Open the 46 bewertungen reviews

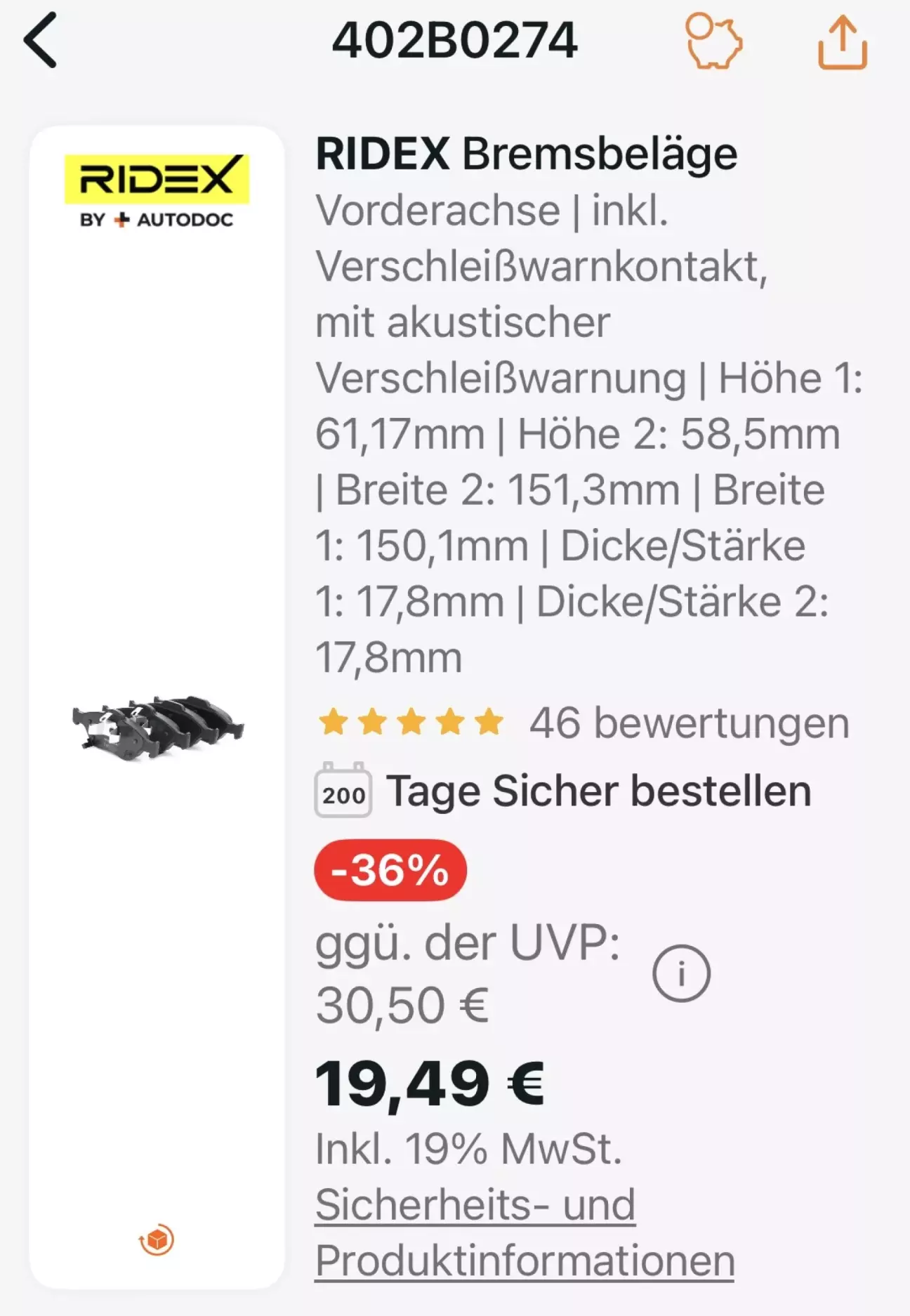[689, 723]
